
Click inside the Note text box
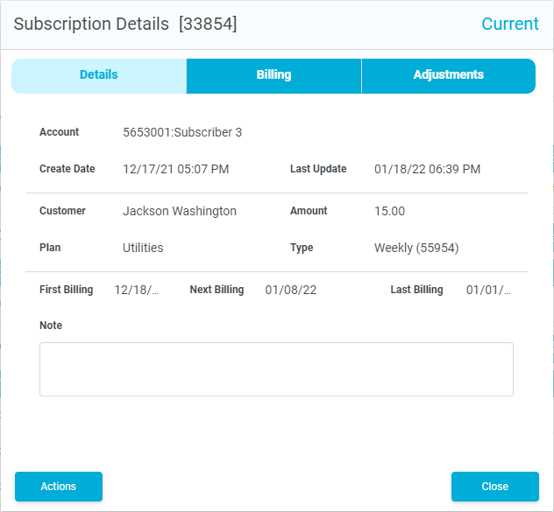click(x=276, y=369)
